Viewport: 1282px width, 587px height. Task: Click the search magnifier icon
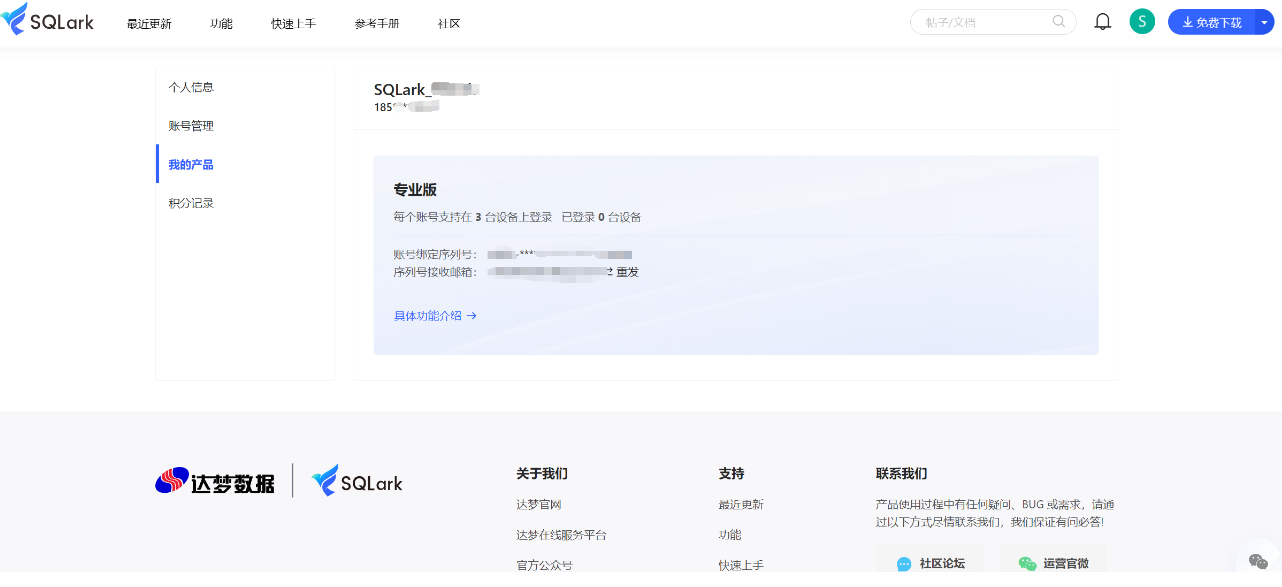click(1059, 22)
